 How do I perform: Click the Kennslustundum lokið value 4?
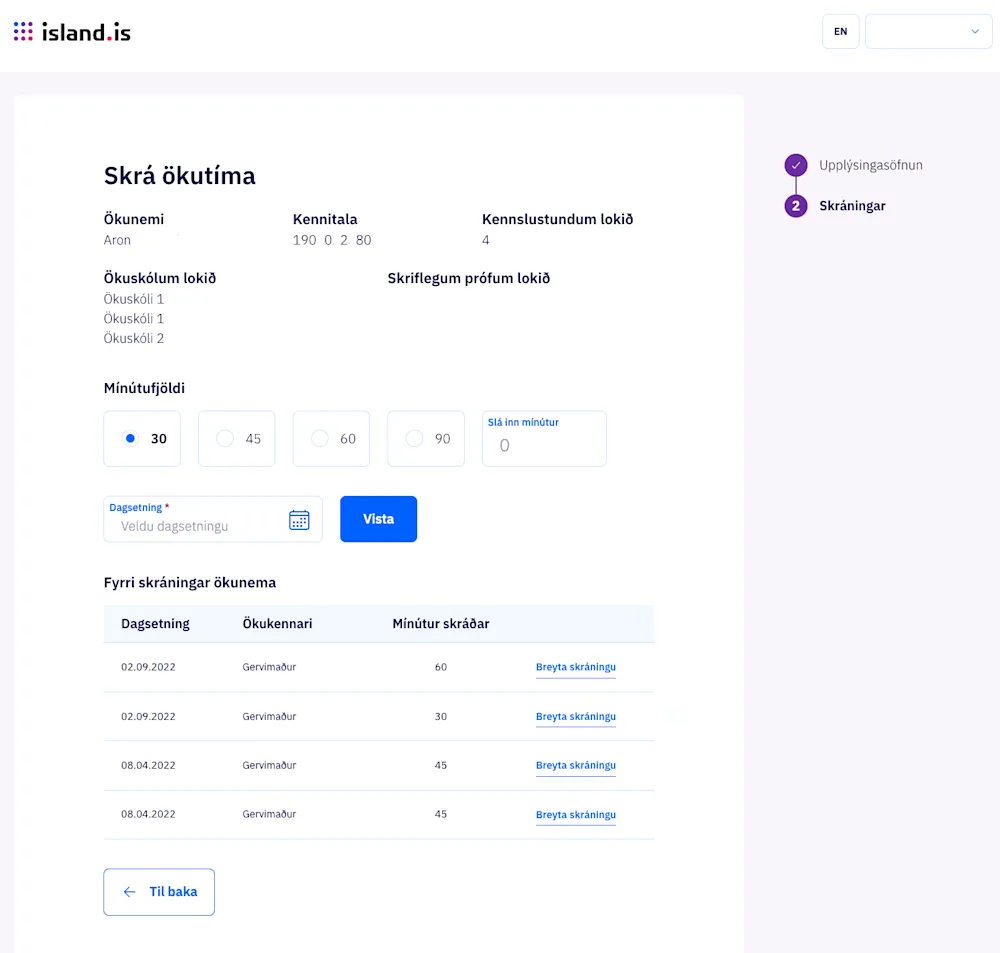tap(486, 240)
